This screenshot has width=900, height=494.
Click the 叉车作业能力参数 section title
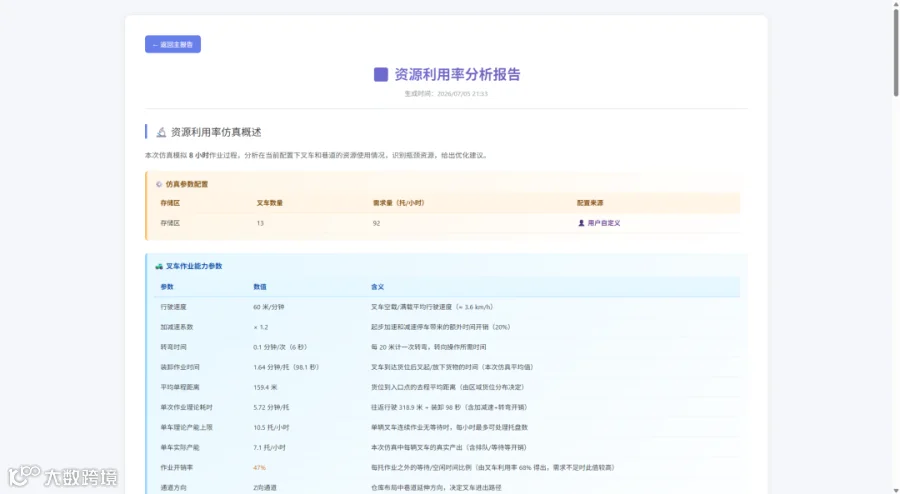point(194,266)
